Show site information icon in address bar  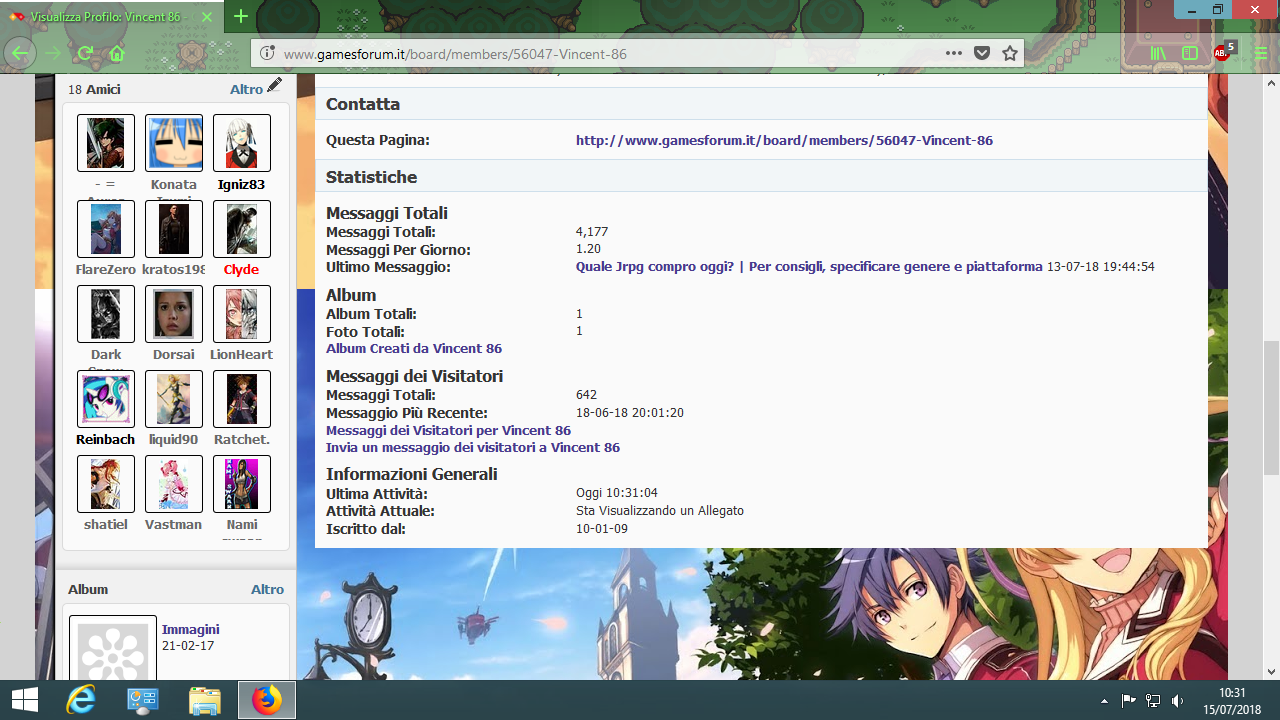(x=267, y=54)
